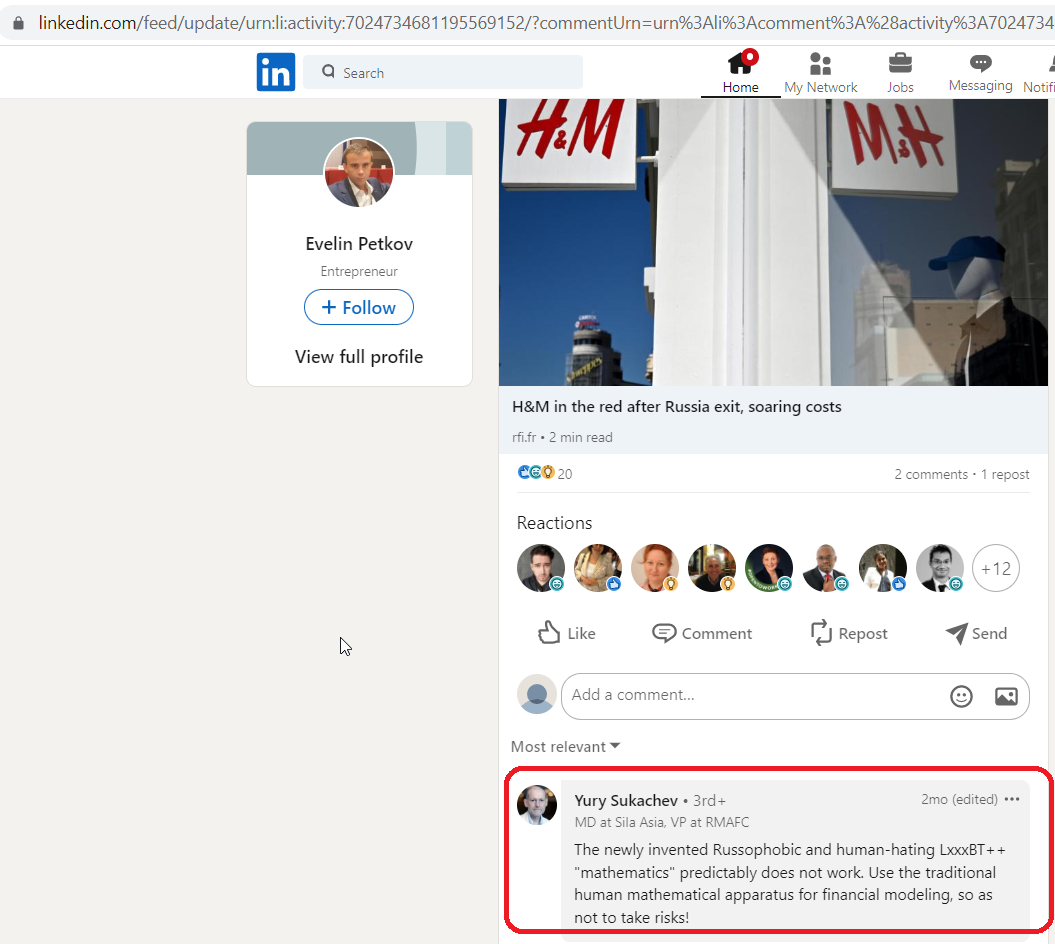Open View full profile link
1055x944 pixels.
pyautogui.click(x=359, y=357)
